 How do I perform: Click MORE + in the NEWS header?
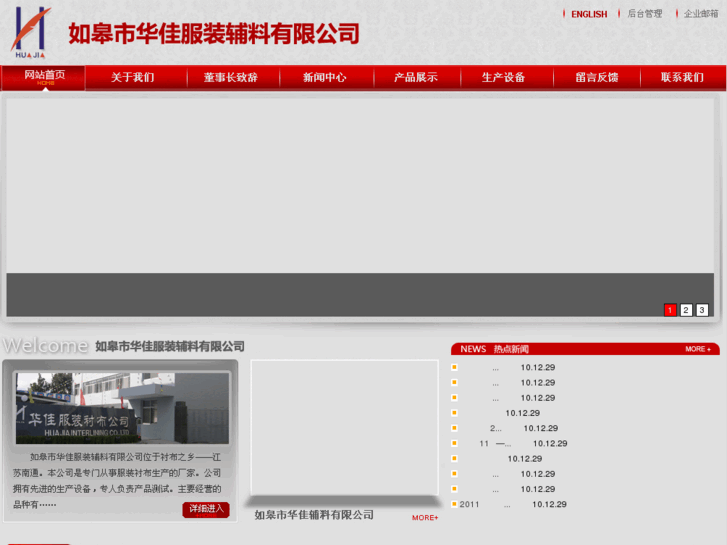click(698, 349)
